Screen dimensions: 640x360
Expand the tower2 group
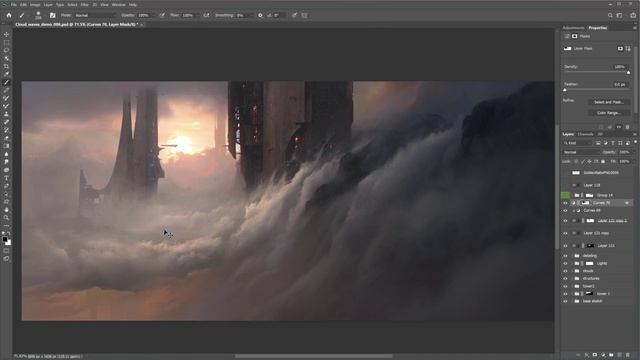point(572,286)
